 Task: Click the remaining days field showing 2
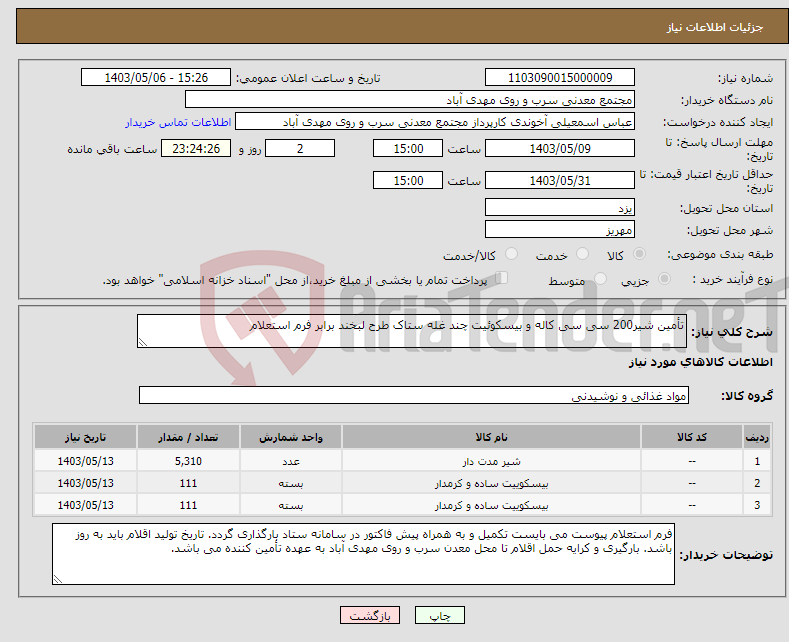point(300,148)
